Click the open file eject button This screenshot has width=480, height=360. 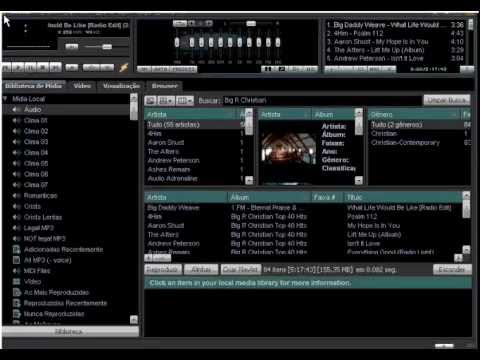(x=72, y=68)
